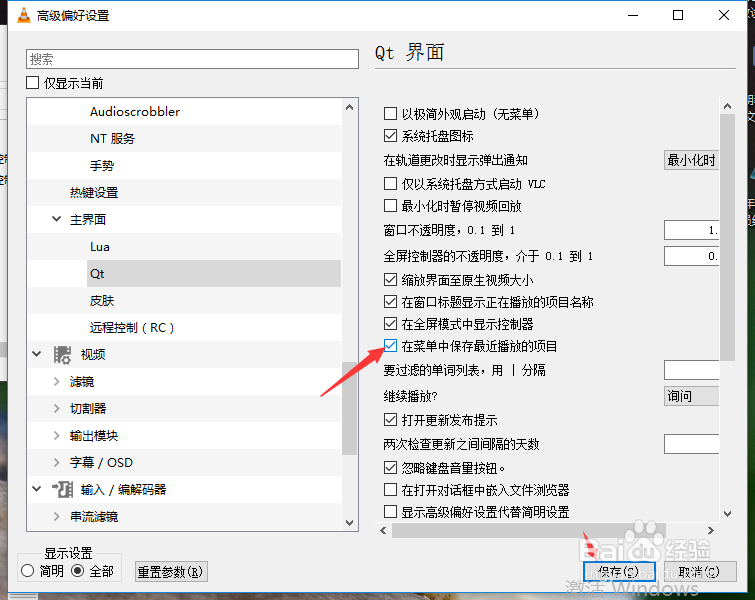Click the 全屏控制器的不透明度 value field
Screen dimensions: 755x600
691,256
